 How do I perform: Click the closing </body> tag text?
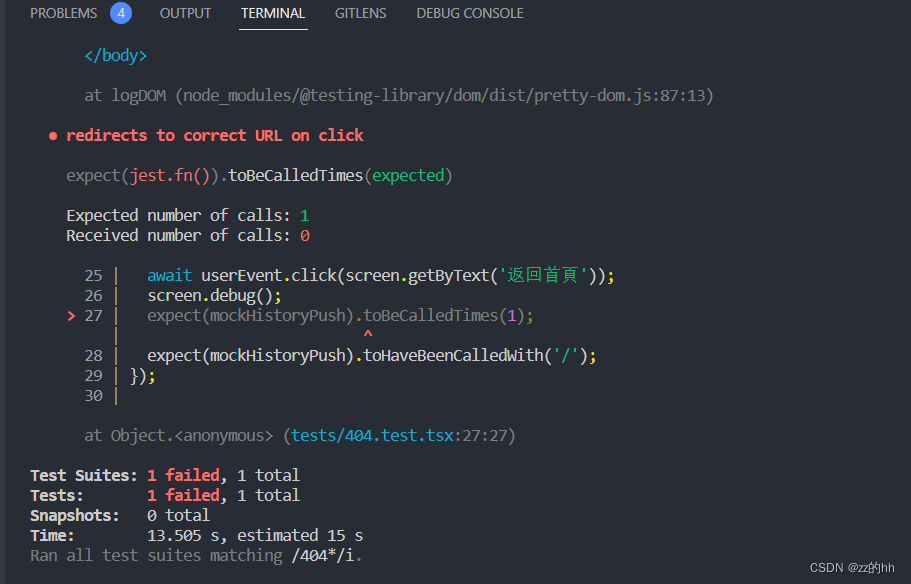[x=116, y=56]
